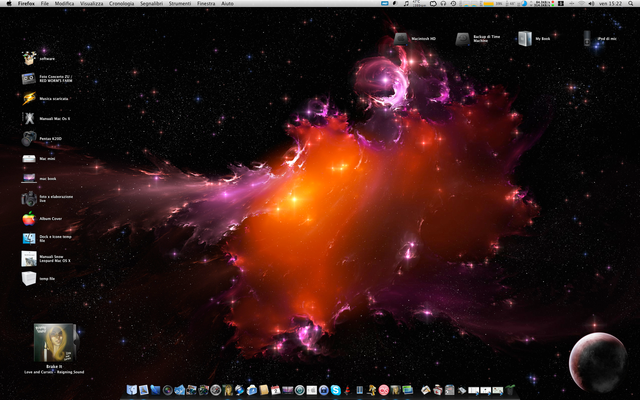Open the Segnalibri menu
The height and width of the screenshot is (400, 640).
pyautogui.click(x=153, y=4)
